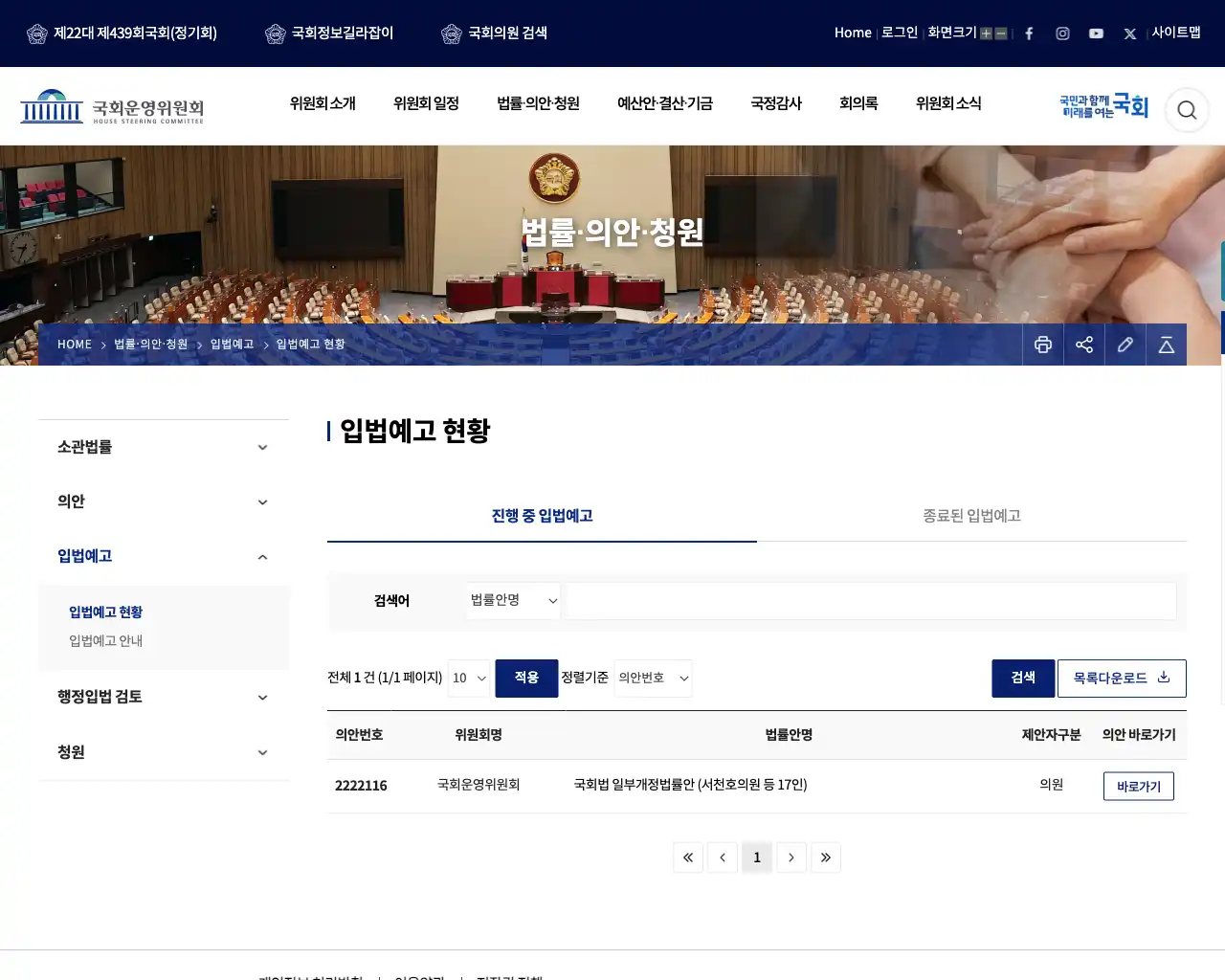The image size is (1225, 980).
Task: Open the Facebook icon link
Action: click(x=1029, y=33)
